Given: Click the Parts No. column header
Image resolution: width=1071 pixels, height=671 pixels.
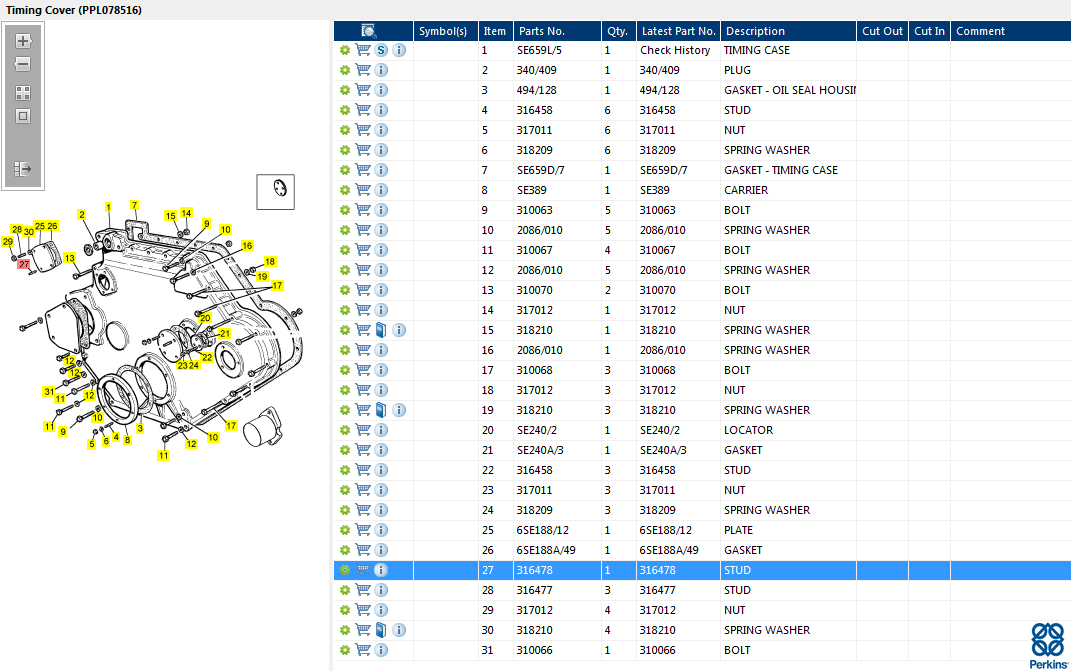Looking at the screenshot, I should pyautogui.click(x=541, y=31).
